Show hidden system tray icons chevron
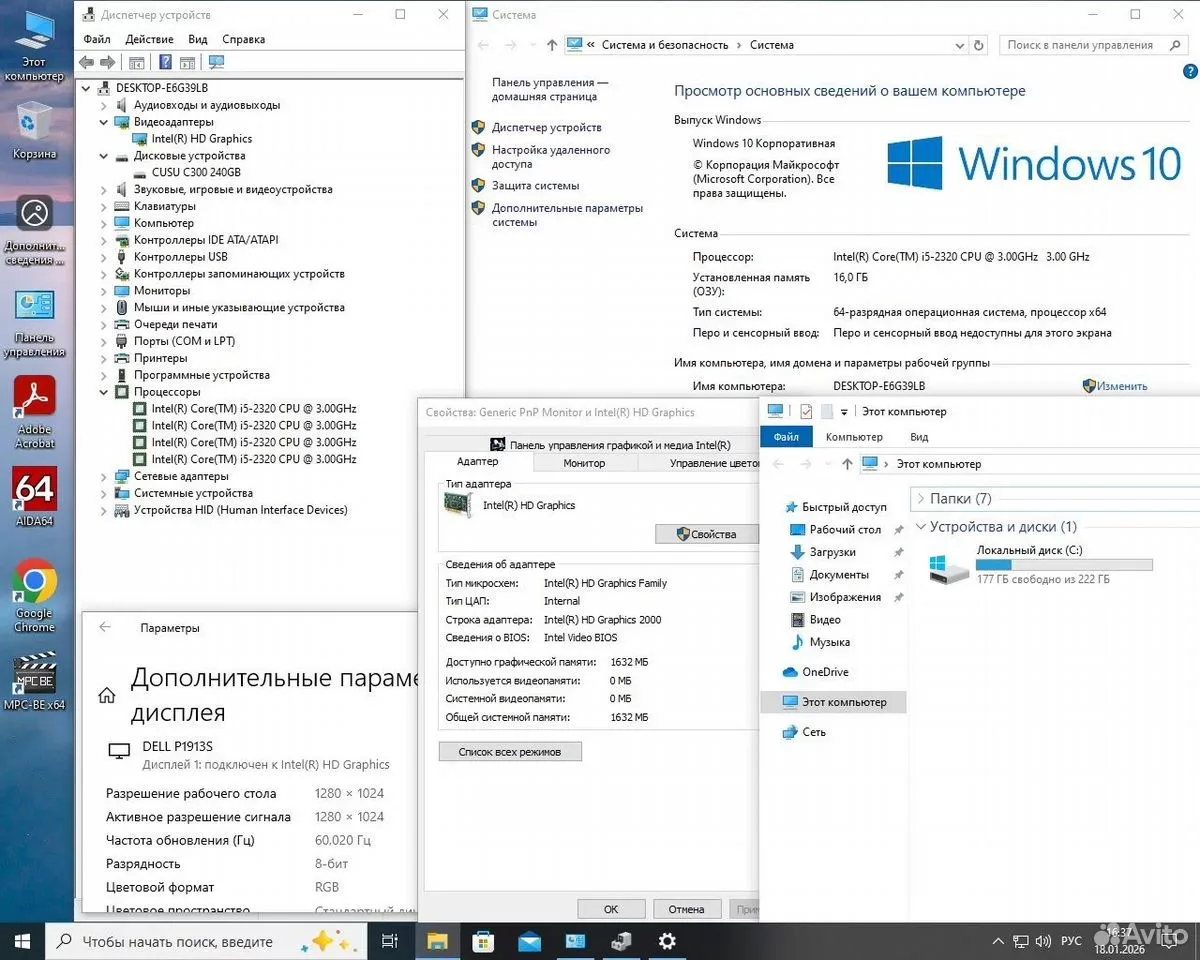 [997, 941]
